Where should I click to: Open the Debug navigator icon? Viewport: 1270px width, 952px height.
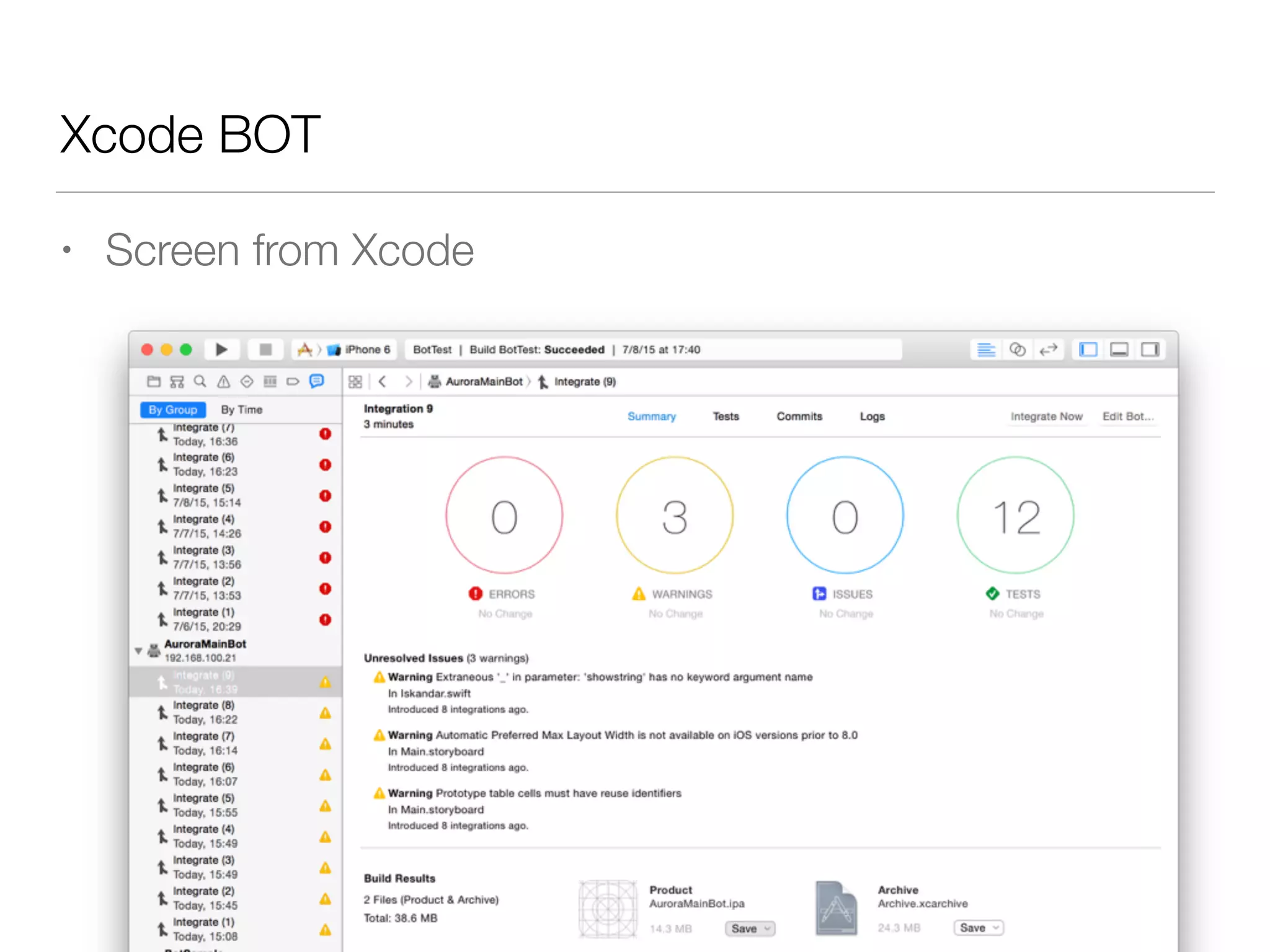coord(270,381)
